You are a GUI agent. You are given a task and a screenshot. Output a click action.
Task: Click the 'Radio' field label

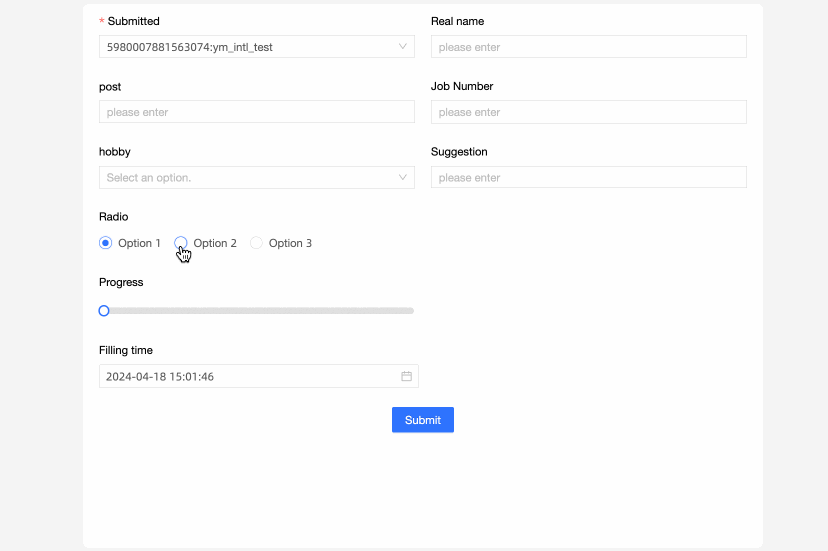(x=114, y=217)
